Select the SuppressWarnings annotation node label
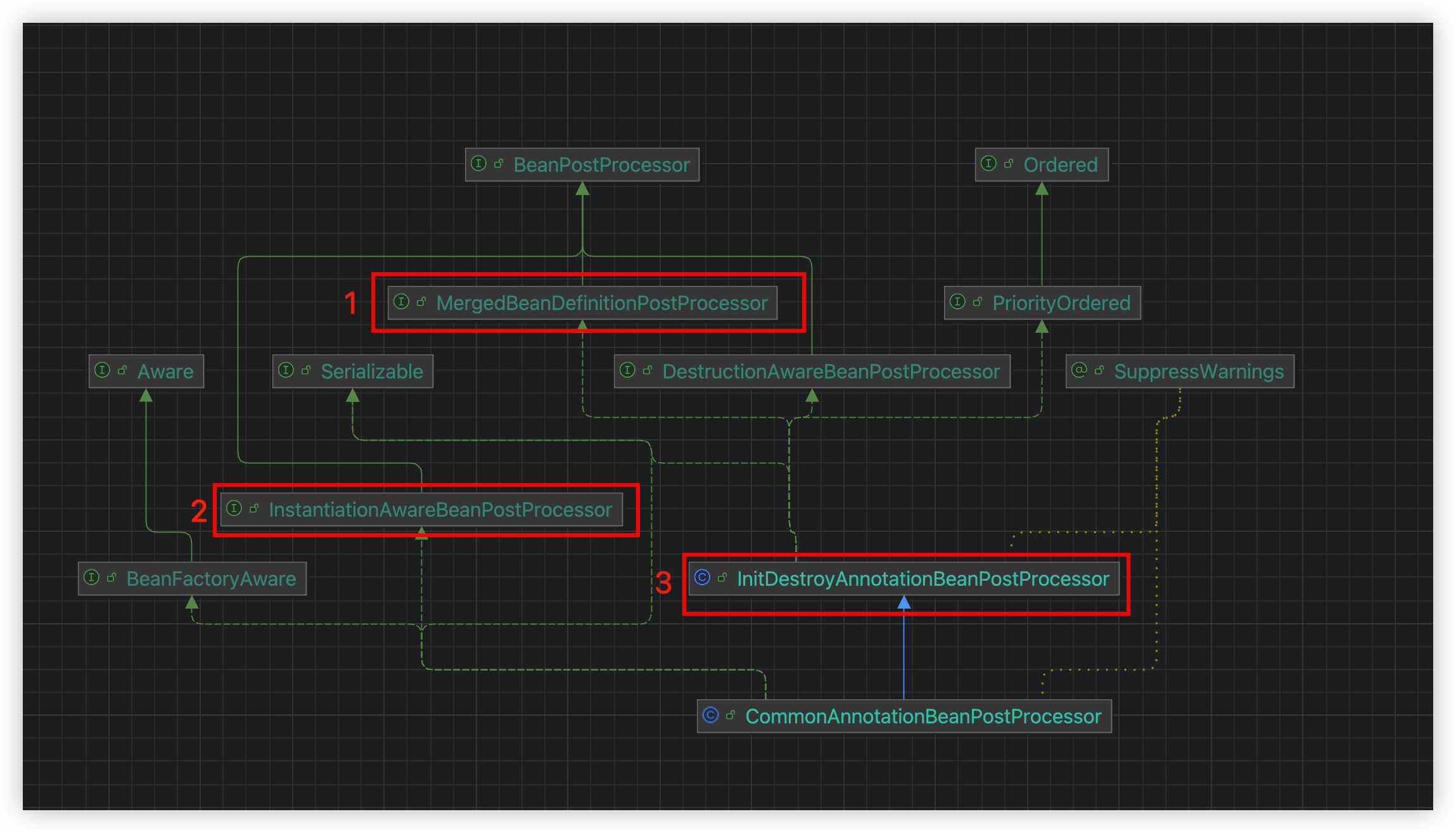1456x833 pixels. tap(1199, 371)
